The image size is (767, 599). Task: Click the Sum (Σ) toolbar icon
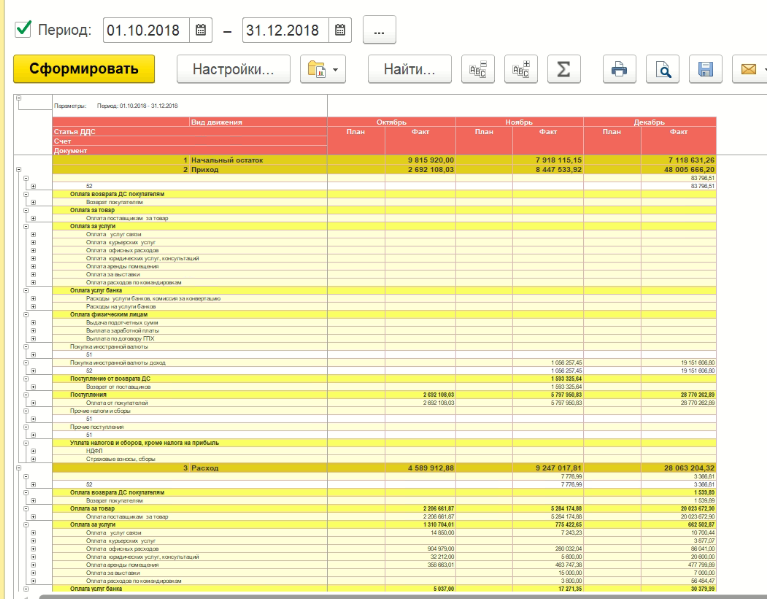click(x=563, y=69)
